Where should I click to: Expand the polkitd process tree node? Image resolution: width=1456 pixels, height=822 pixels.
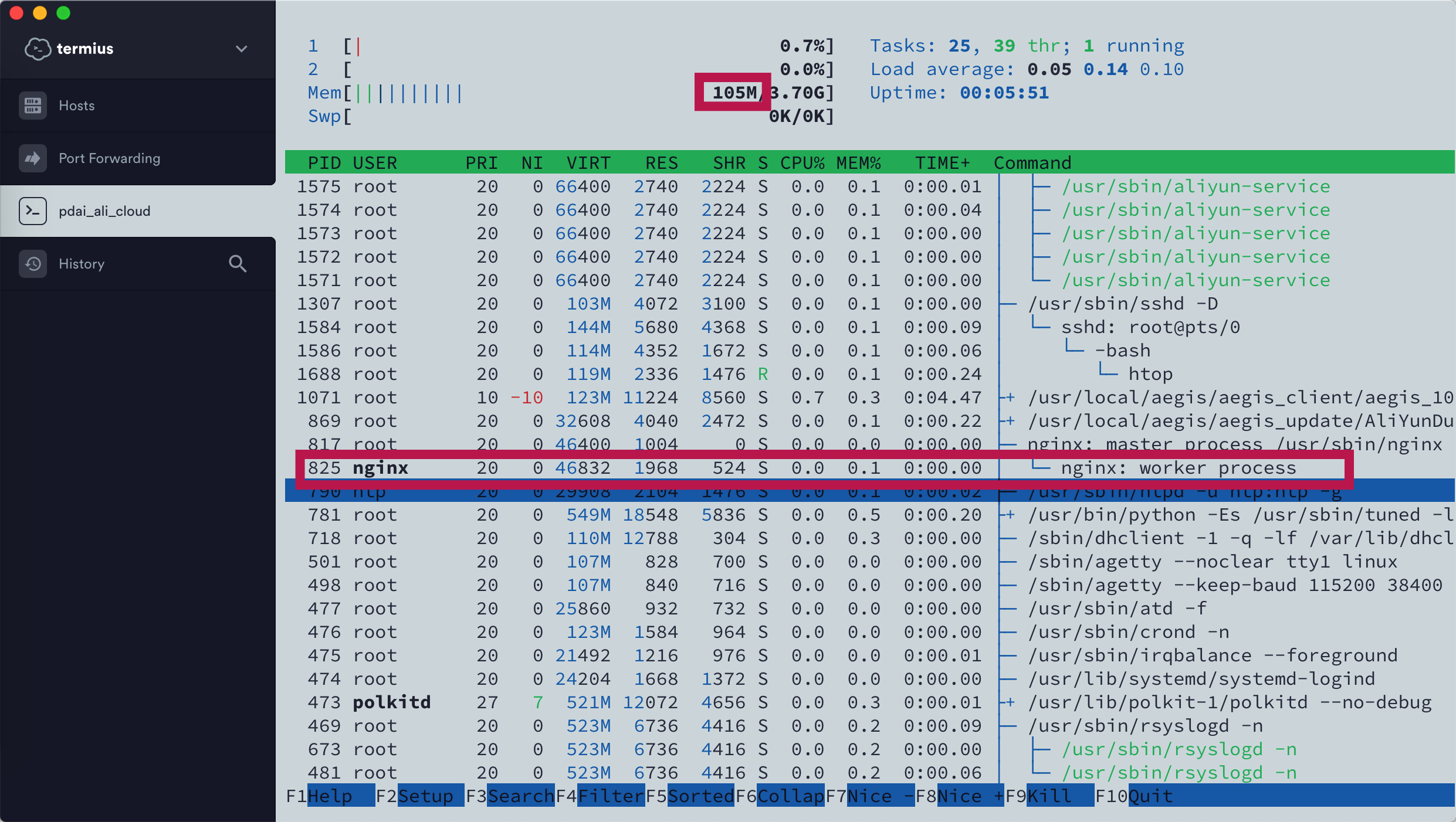tap(1009, 702)
